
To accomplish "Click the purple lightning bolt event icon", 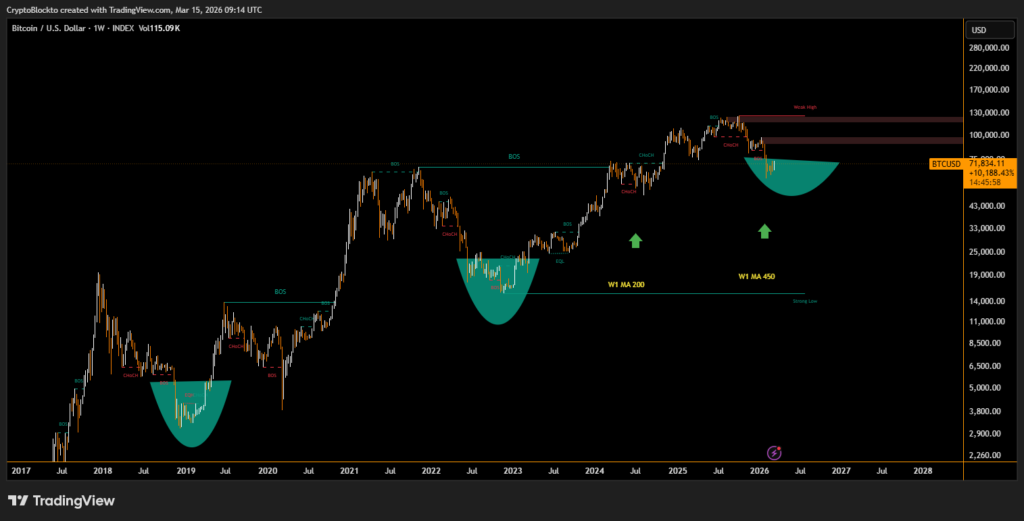I will click(773, 453).
